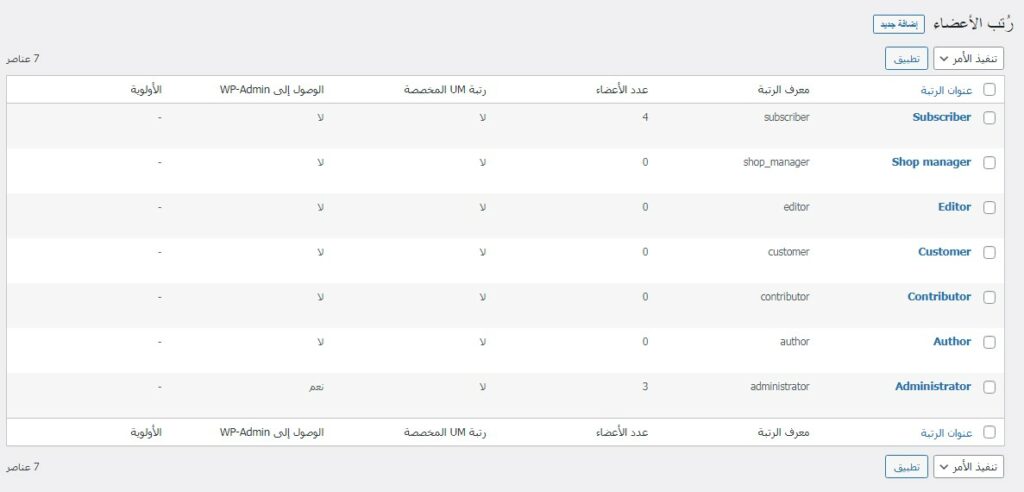Open the Administrator role link

[x=932, y=386]
